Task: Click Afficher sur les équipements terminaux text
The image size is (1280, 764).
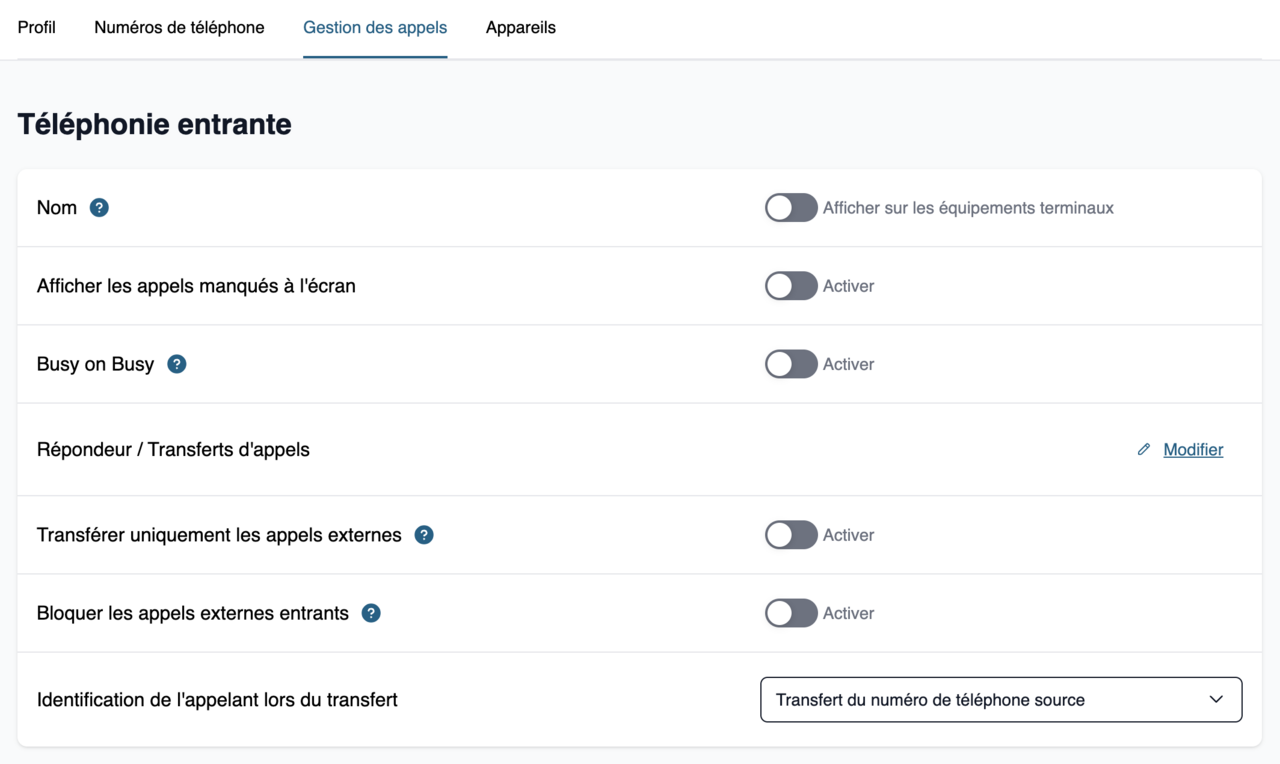Action: pyautogui.click(x=968, y=208)
